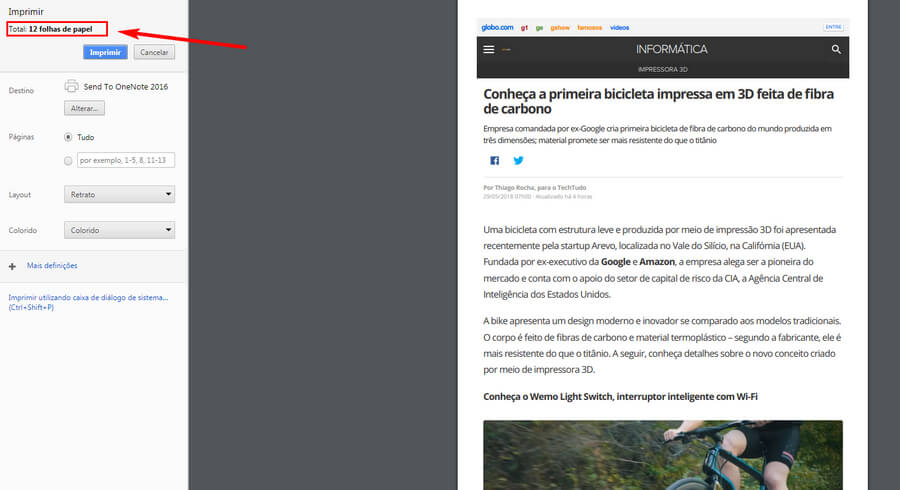Click the Imprimir button
This screenshot has height=490, width=900.
(x=105, y=52)
